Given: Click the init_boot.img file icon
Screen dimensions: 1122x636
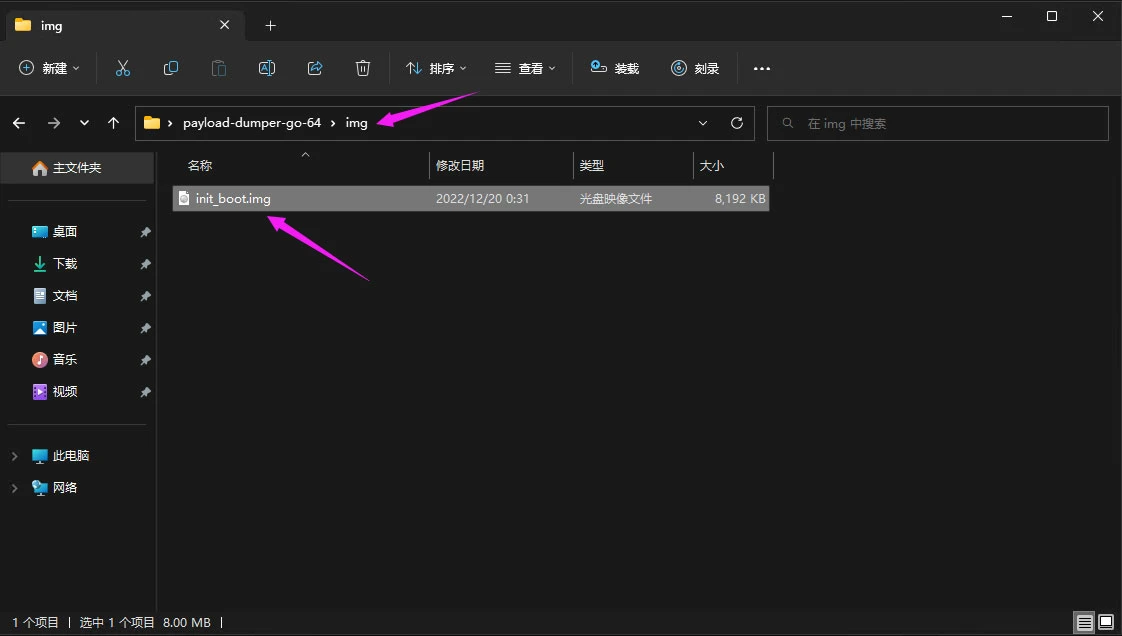Looking at the screenshot, I should (184, 198).
